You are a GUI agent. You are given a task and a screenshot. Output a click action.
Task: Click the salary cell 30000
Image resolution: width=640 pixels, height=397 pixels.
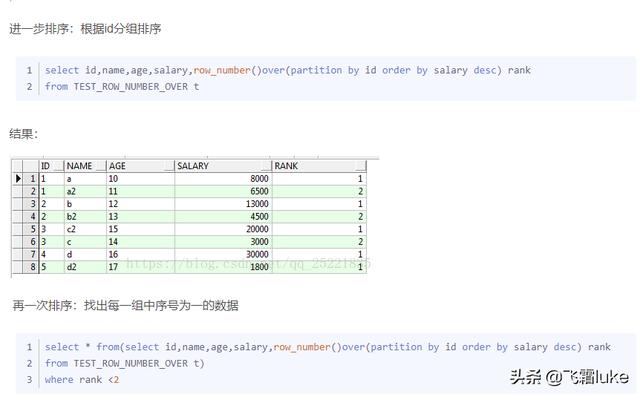(x=223, y=255)
